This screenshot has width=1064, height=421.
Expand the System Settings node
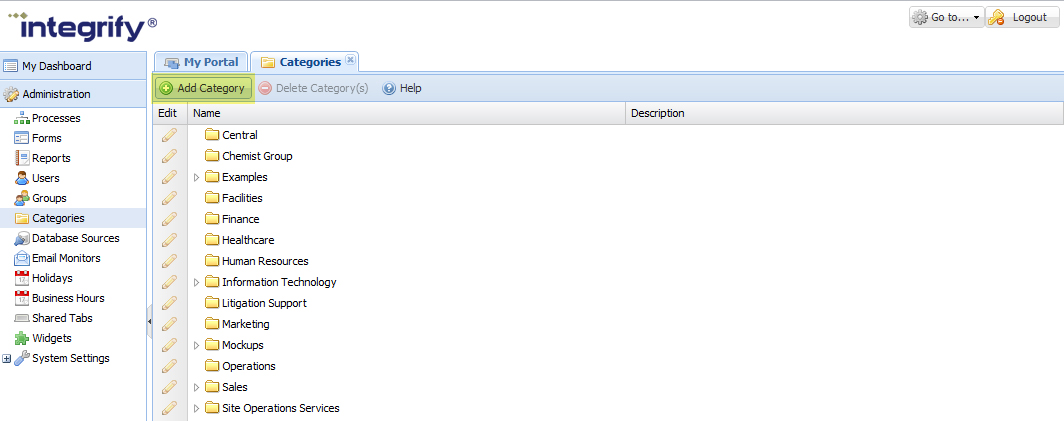[7, 359]
